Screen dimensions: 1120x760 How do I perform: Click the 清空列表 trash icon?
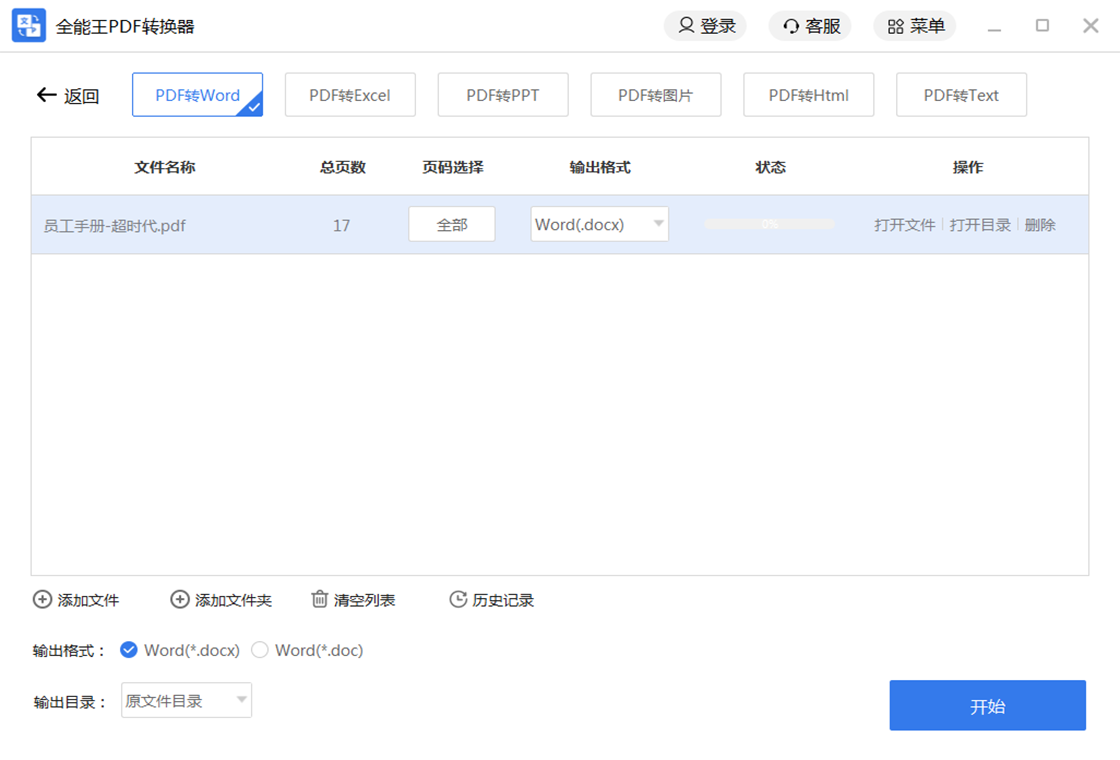tap(320, 600)
